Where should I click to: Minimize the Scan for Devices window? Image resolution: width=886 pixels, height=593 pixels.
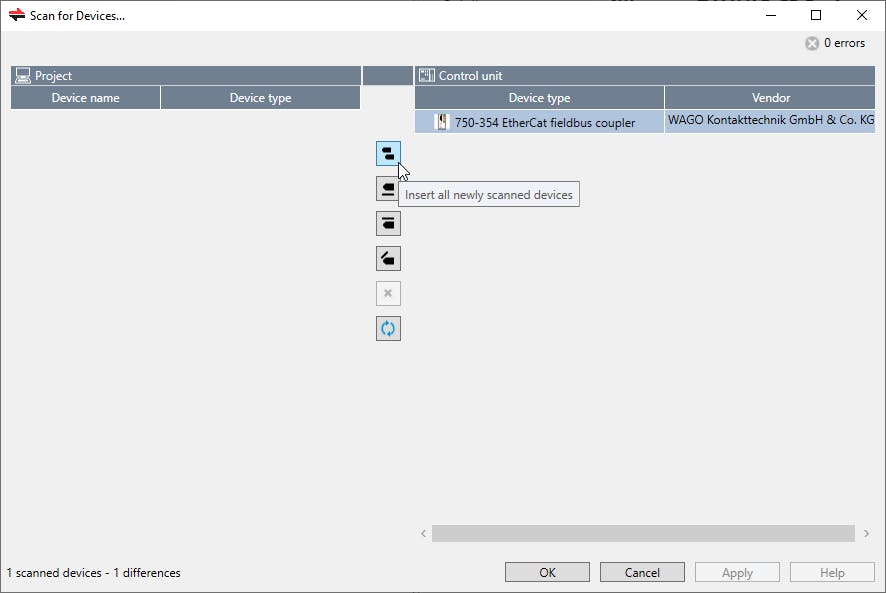click(771, 15)
